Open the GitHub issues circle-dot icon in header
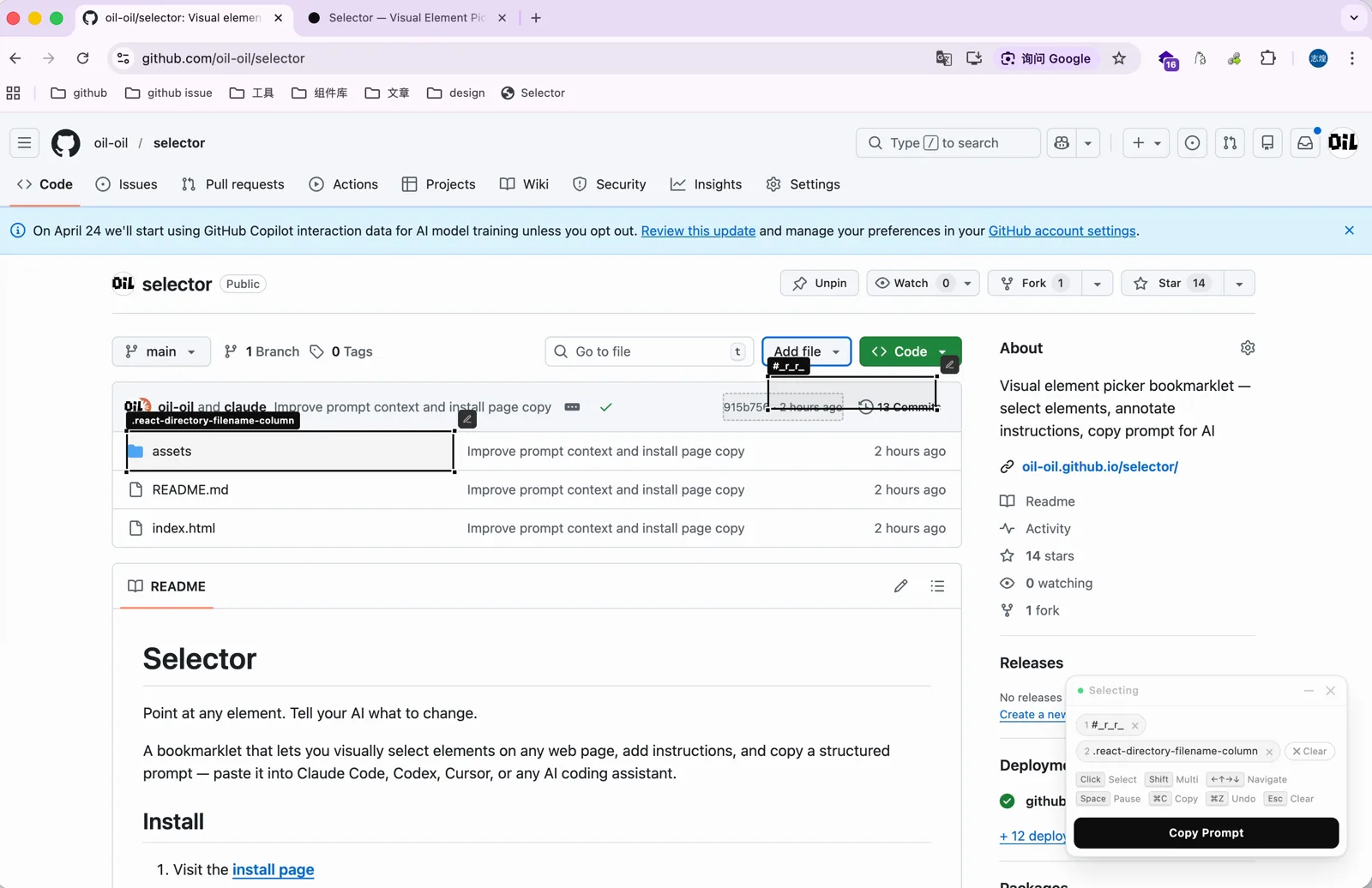Screen dimensions: 1372x888 pos(1192,143)
